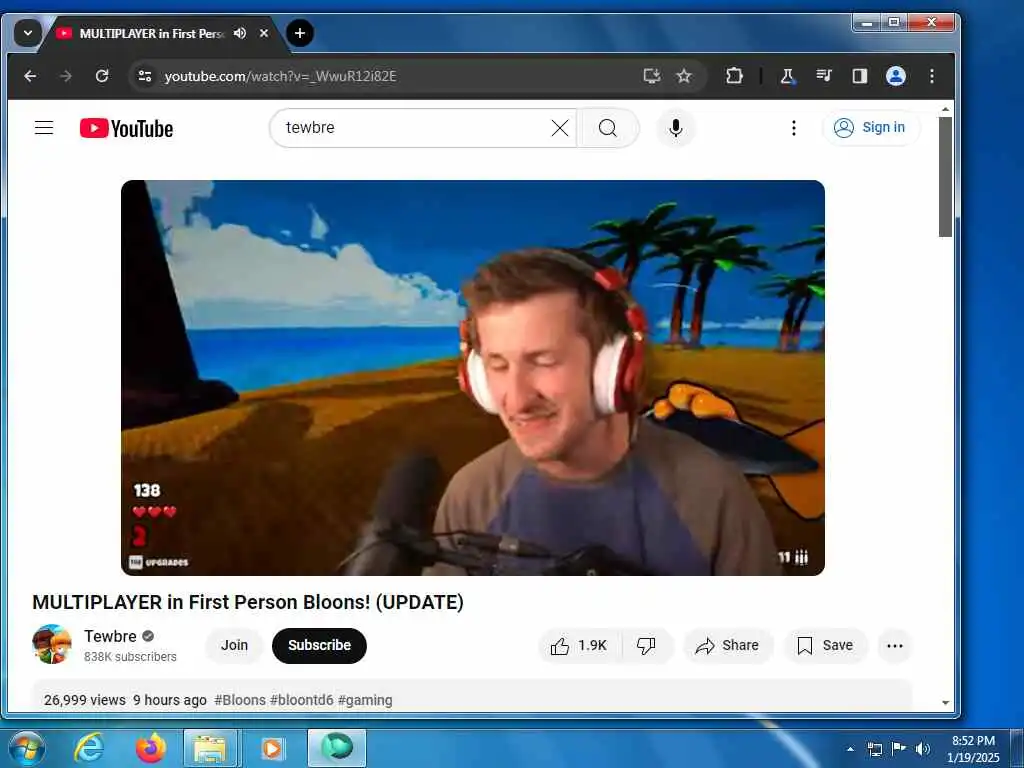Select the MULTIPLAYER in First Person tab
The image size is (1024, 768).
(152, 33)
